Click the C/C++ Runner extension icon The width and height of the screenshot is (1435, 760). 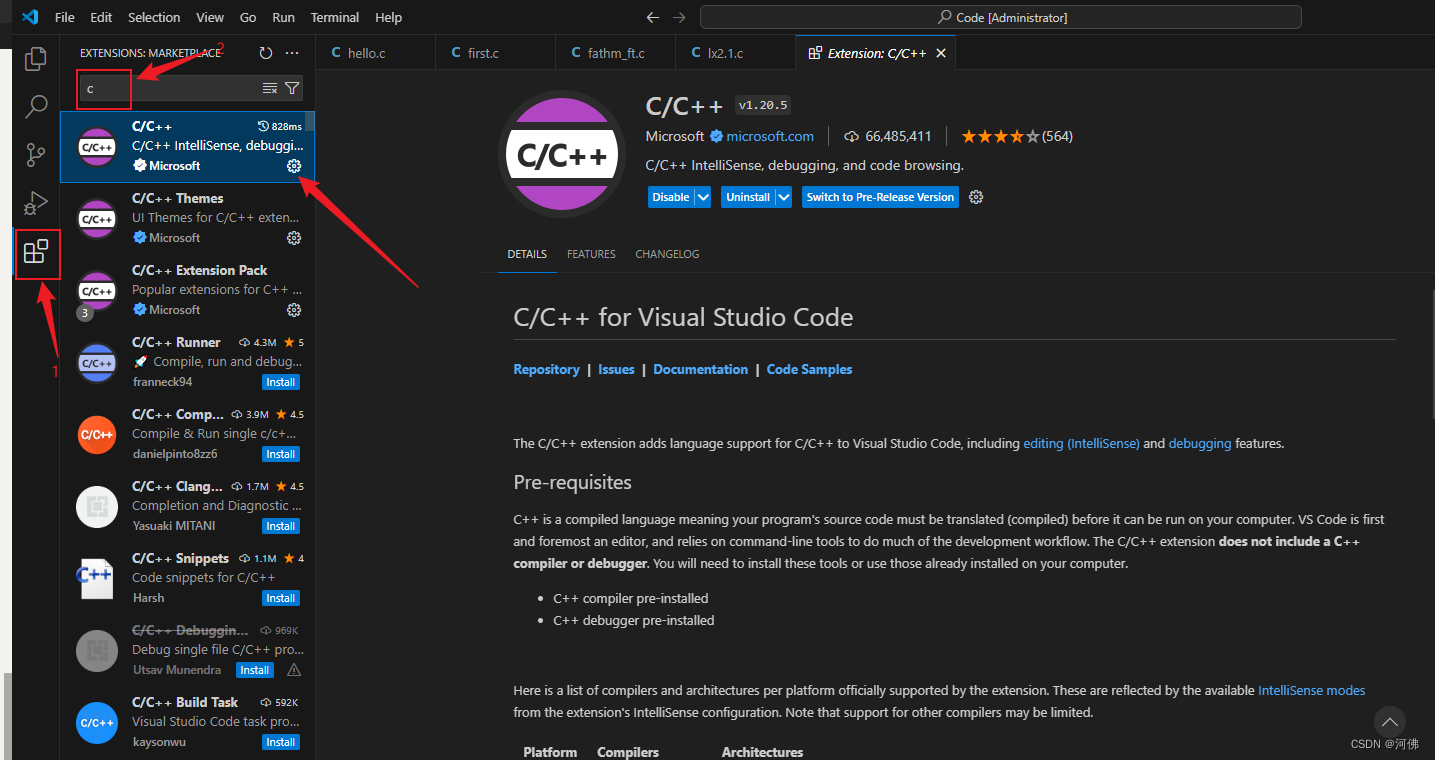[x=97, y=362]
